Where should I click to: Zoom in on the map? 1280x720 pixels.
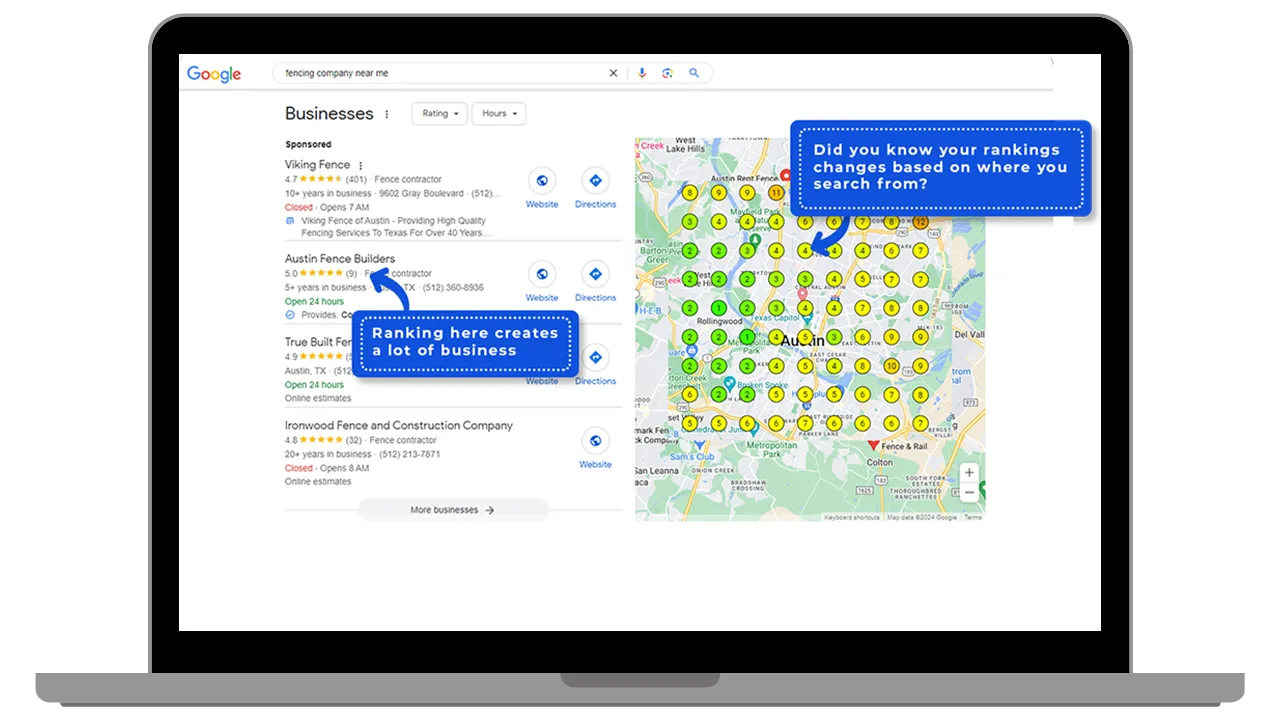[969, 473]
